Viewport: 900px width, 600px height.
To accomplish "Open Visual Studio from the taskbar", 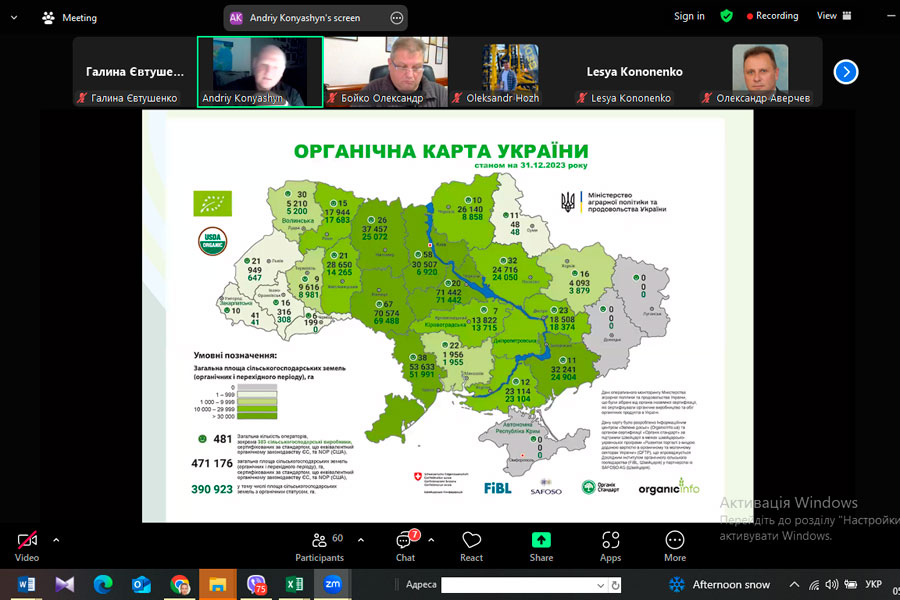I will [x=65, y=584].
